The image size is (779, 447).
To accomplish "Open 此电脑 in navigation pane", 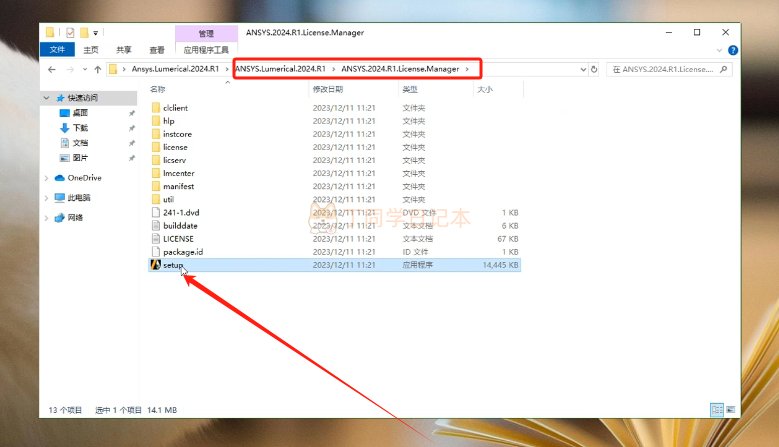I will 78,198.
